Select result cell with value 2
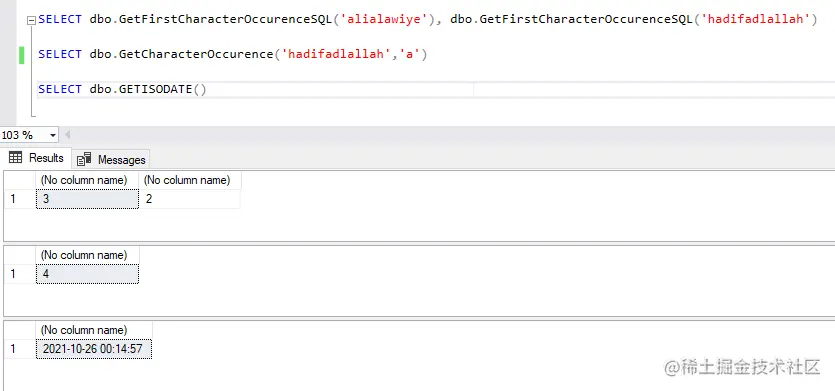The height and width of the screenshot is (391, 835). pos(190,199)
